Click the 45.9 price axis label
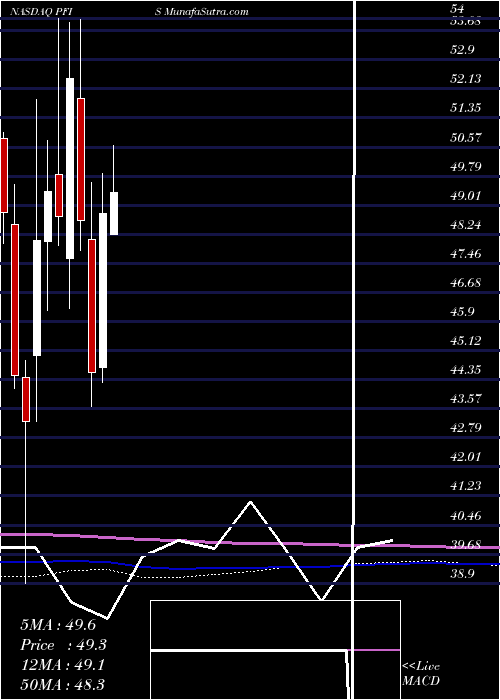Image resolution: width=500 pixels, height=700 pixels. point(462,312)
